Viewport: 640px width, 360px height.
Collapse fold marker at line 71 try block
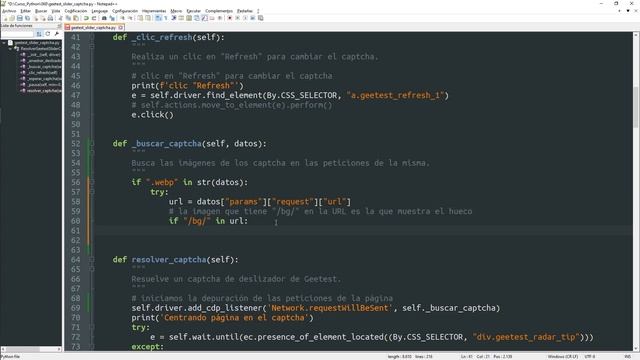92,327
